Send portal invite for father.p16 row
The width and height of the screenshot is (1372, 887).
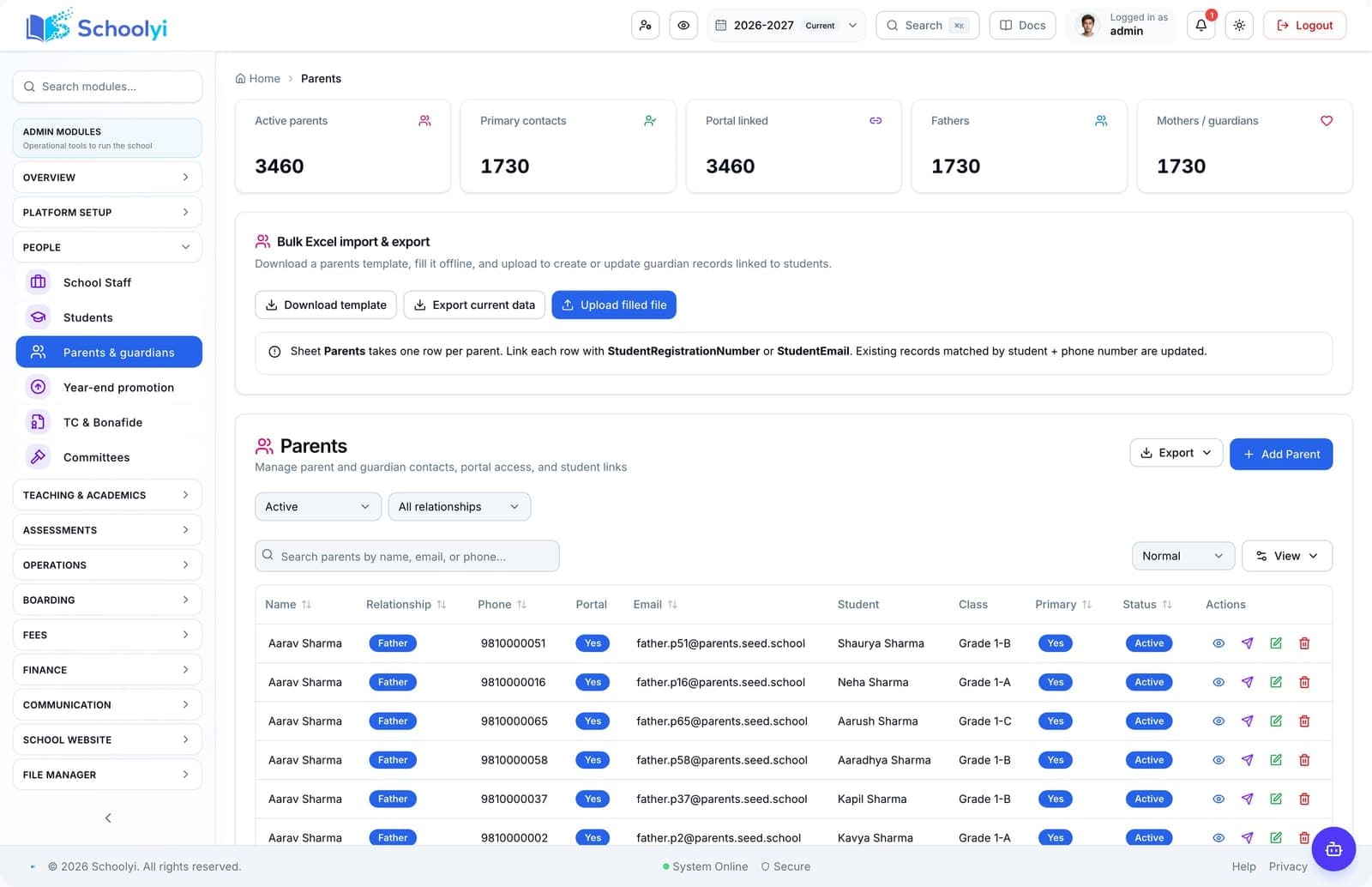coord(1248,682)
